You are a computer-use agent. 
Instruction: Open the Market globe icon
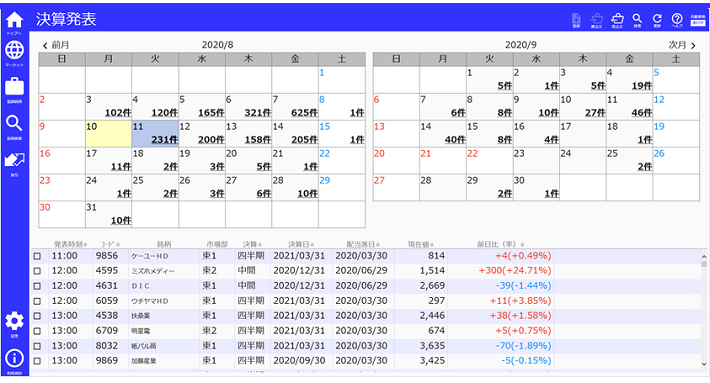pos(14,51)
